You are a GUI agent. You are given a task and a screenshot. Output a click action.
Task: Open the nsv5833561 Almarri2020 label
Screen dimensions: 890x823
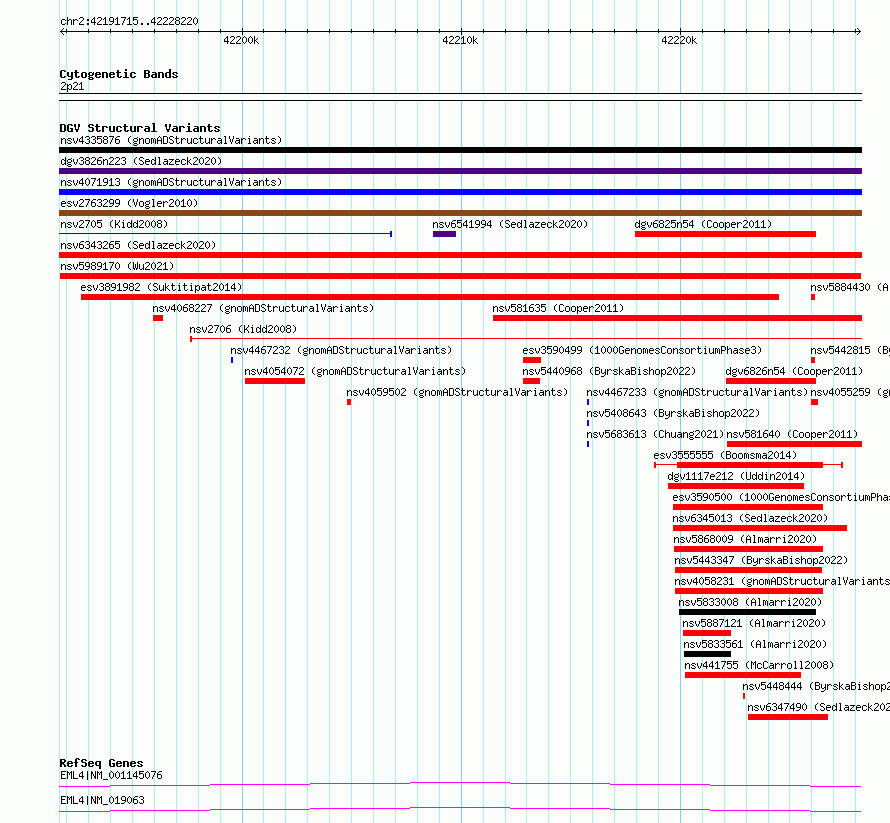point(755,644)
